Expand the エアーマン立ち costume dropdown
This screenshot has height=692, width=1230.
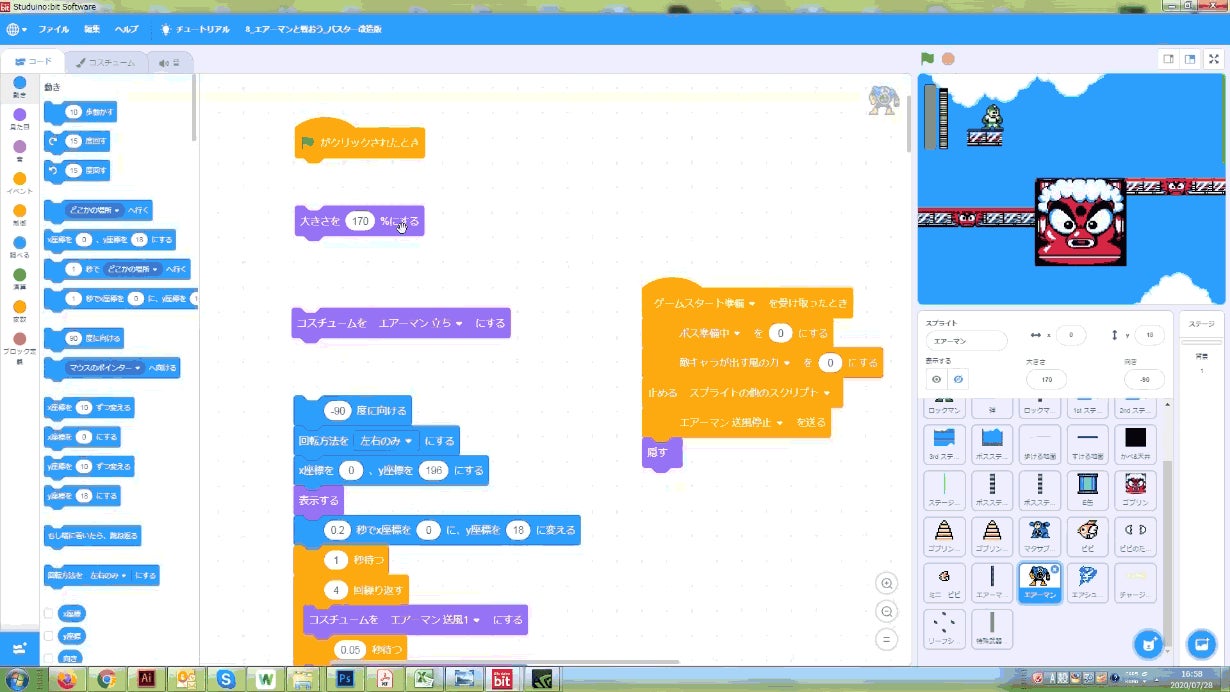pyautogui.click(x=459, y=324)
